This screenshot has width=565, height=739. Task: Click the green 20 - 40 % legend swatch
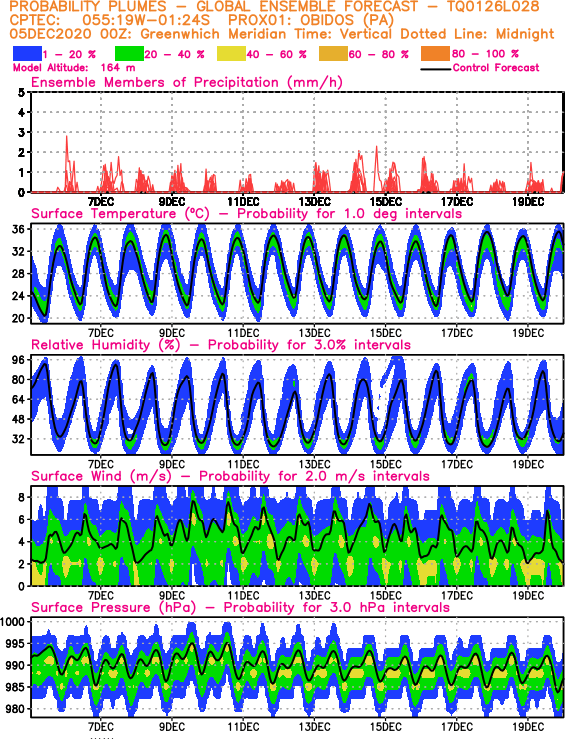click(x=129, y=54)
